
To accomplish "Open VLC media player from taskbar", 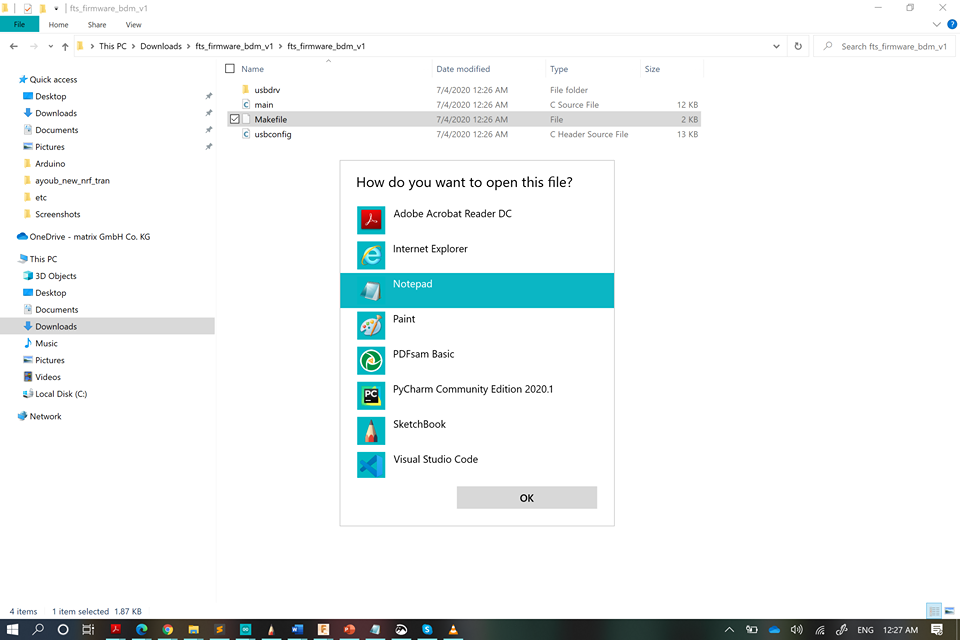I will coord(453,630).
